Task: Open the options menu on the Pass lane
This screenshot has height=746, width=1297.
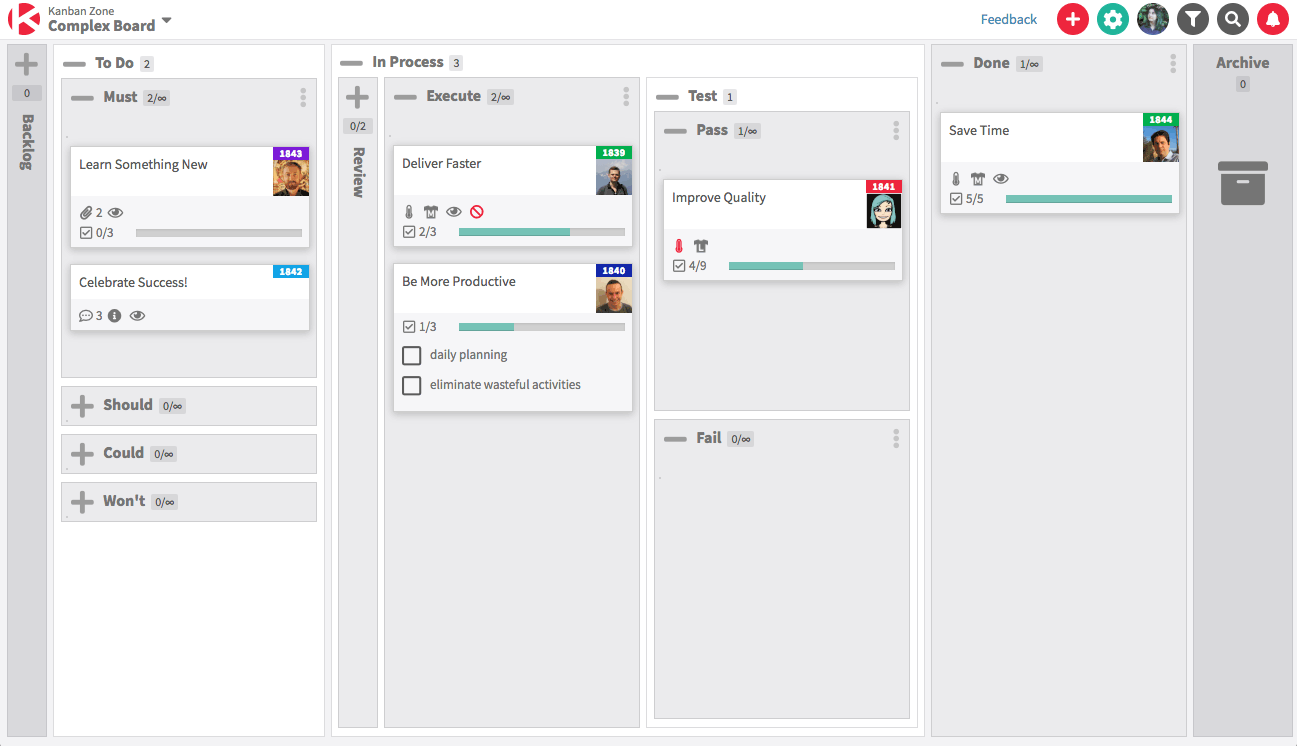Action: (896, 130)
